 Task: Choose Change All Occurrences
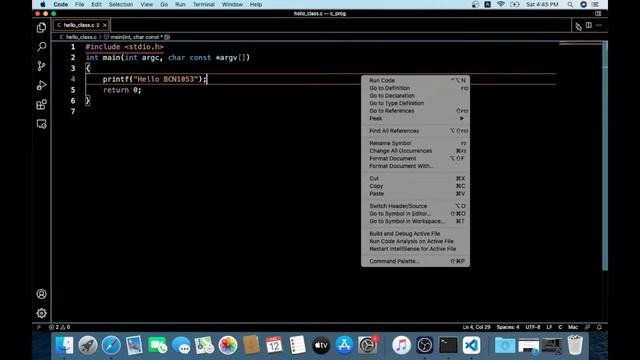(416, 151)
